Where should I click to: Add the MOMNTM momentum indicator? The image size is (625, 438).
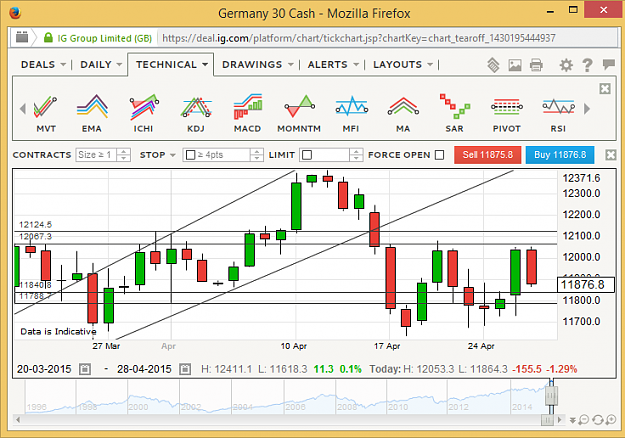(299, 113)
